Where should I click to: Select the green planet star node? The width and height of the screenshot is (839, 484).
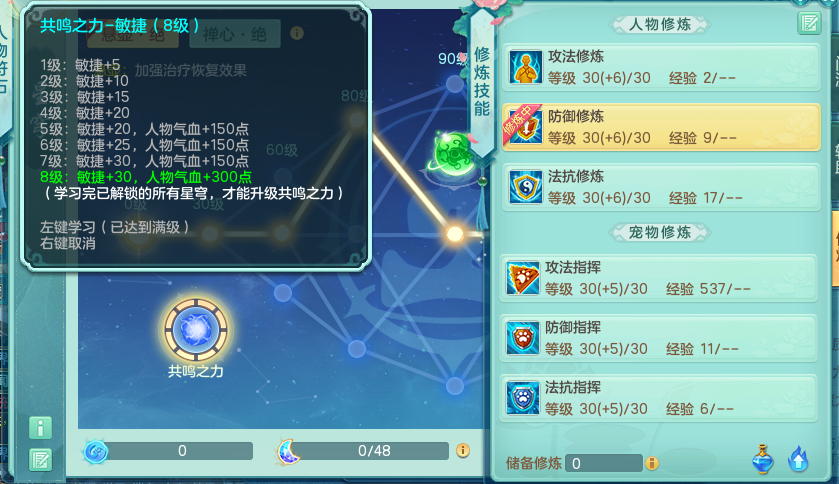coord(453,155)
